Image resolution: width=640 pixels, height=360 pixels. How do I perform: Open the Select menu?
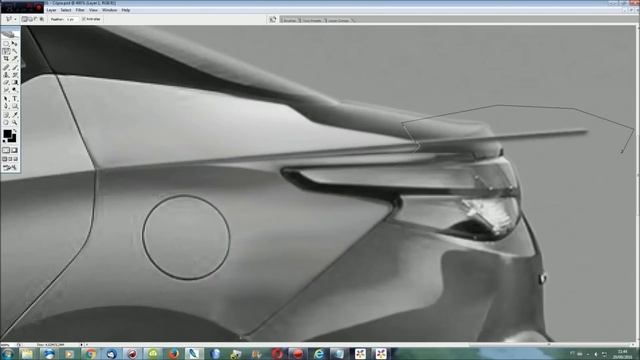click(66, 10)
